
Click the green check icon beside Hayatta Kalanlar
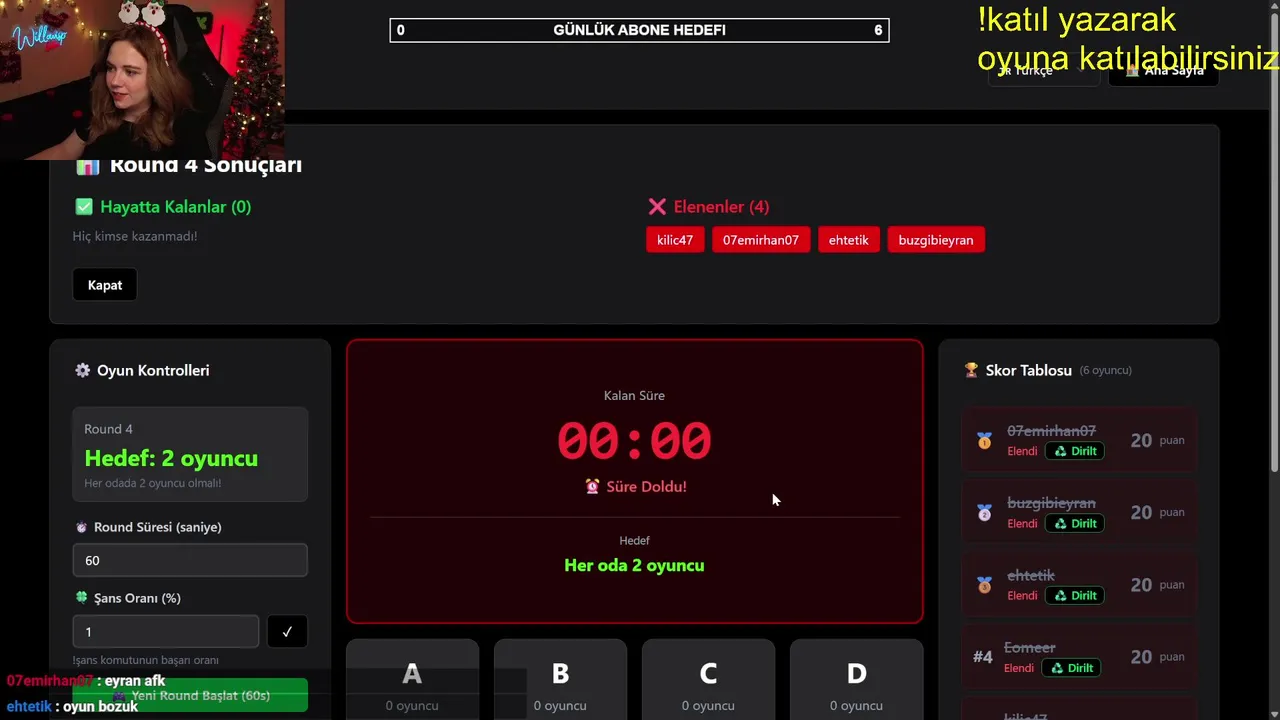coord(84,207)
